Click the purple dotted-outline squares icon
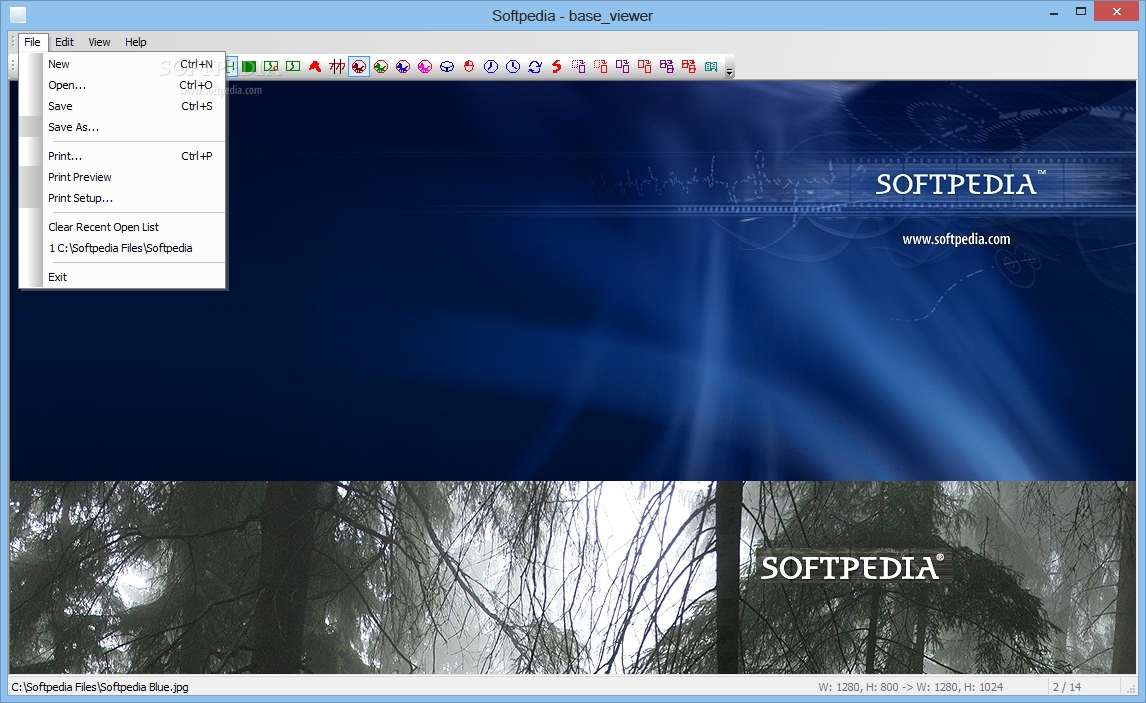Image resolution: width=1146 pixels, height=703 pixels. [x=579, y=66]
